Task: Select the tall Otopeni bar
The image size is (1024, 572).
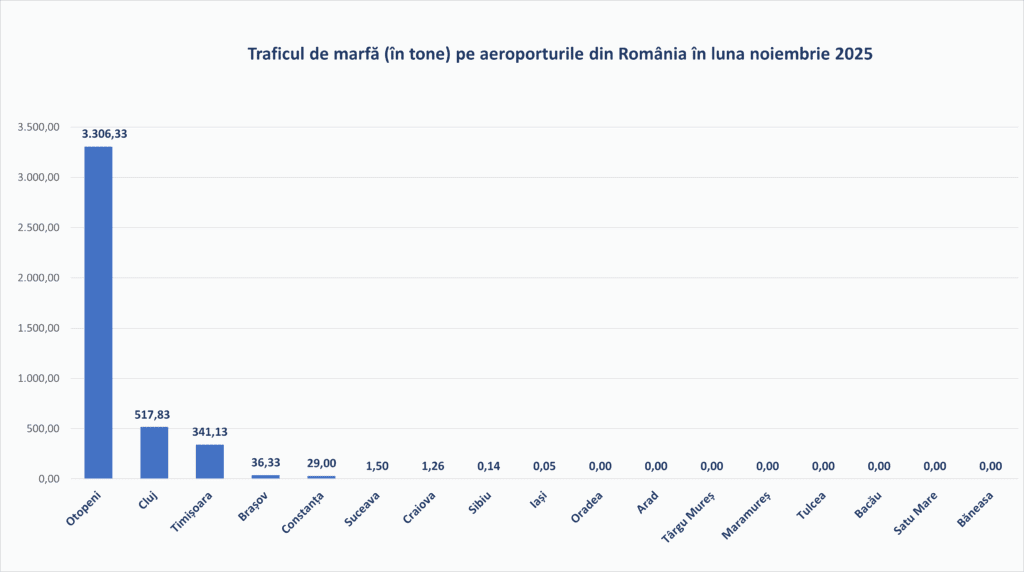Action: pos(98,312)
